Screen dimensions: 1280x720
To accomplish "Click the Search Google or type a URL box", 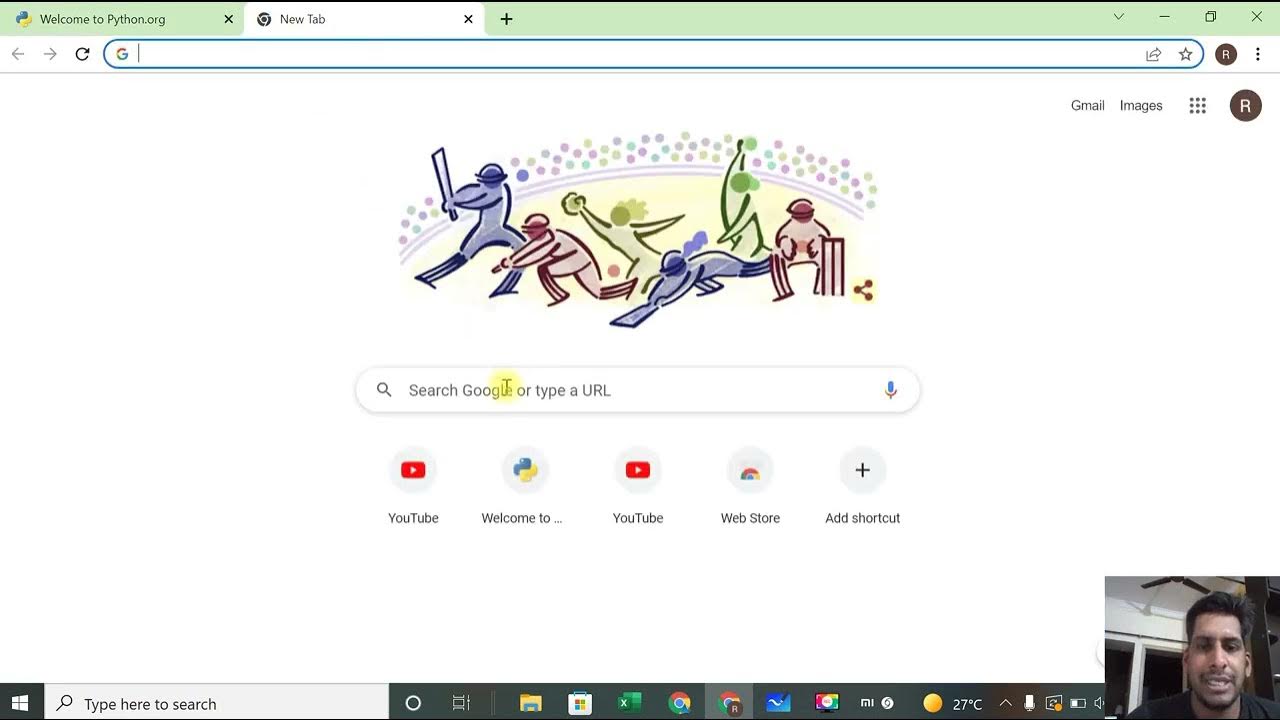I will tap(638, 390).
